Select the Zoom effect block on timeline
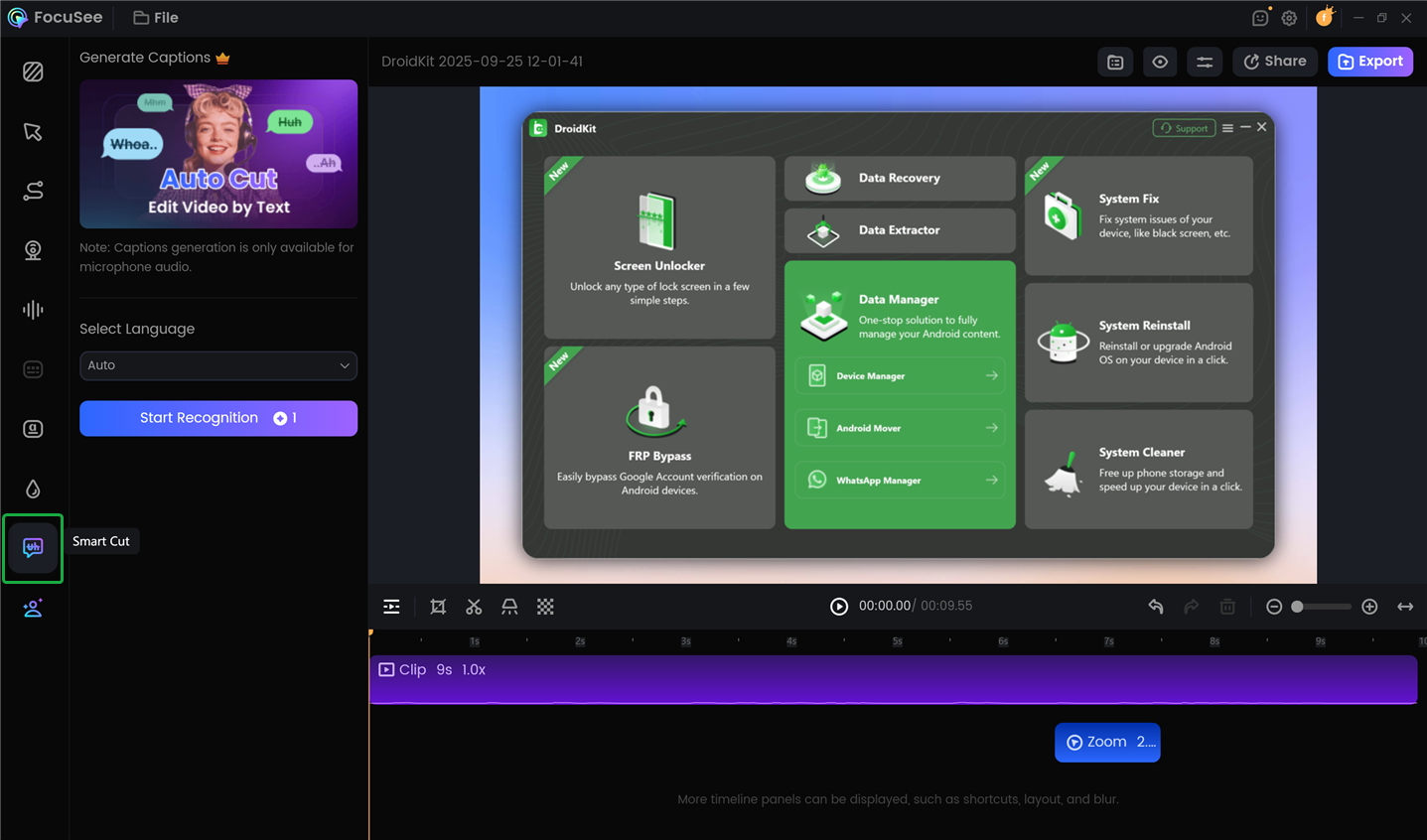 point(1107,743)
